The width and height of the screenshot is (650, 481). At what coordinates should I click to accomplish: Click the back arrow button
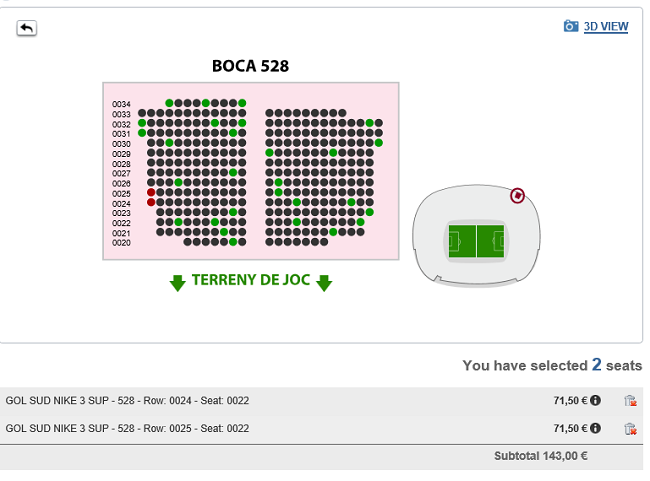click(27, 28)
